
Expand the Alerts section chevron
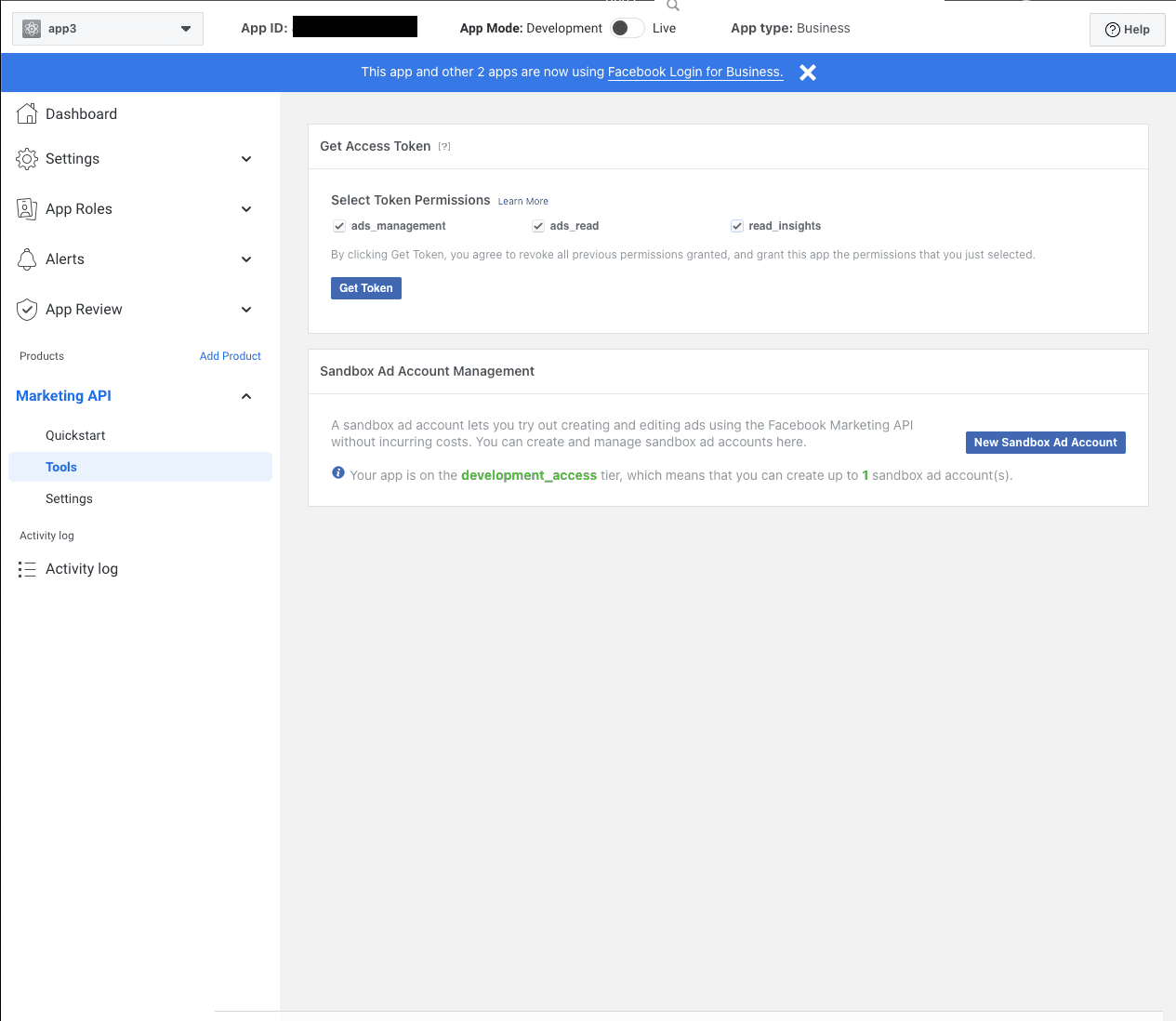(246, 259)
